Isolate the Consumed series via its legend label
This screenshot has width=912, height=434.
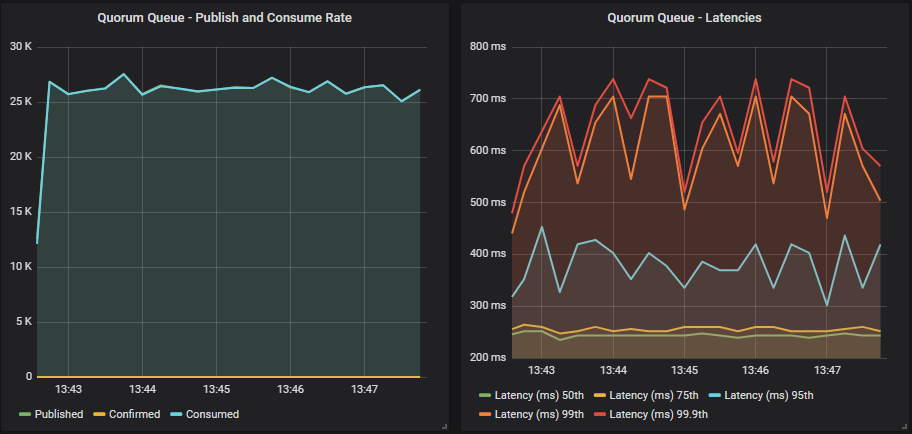click(211, 414)
